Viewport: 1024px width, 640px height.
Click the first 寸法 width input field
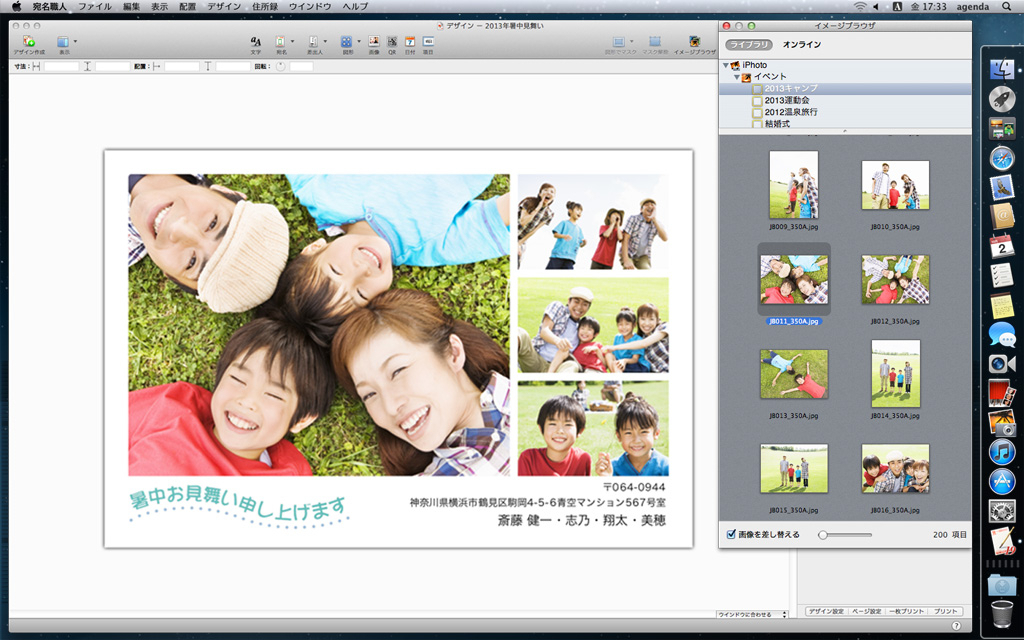pos(61,67)
